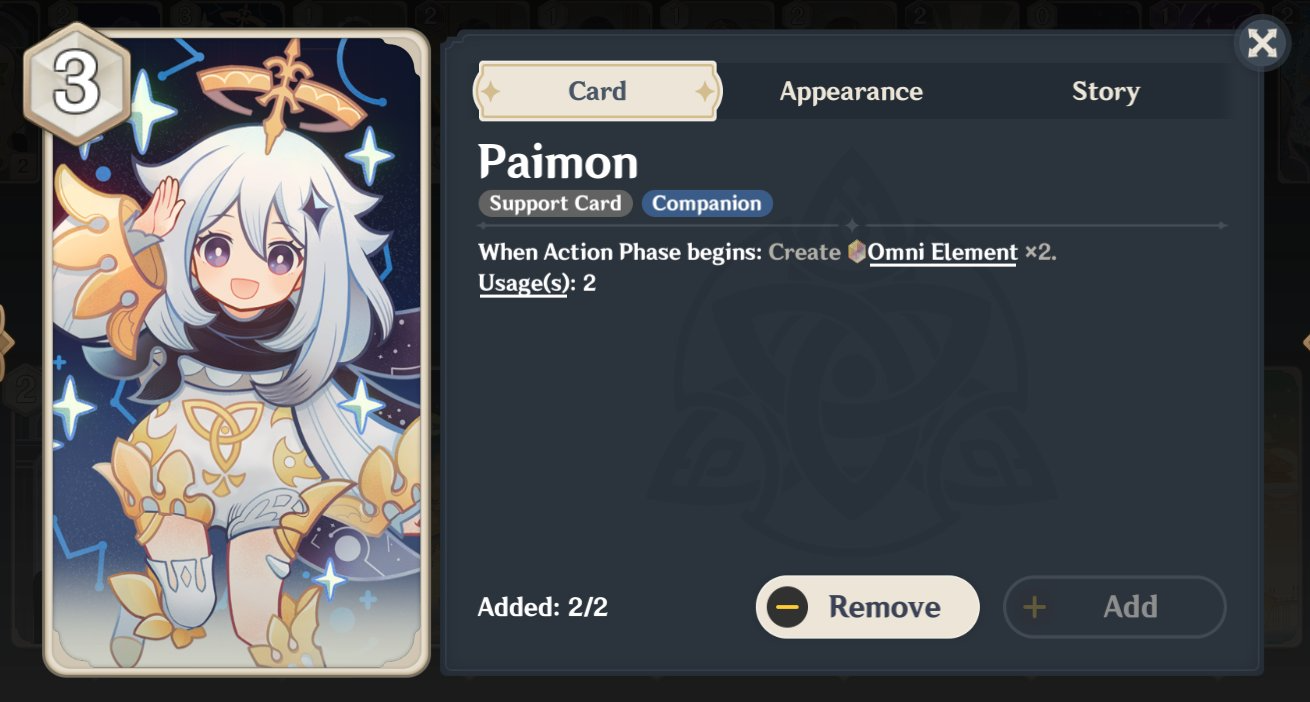Screen dimensions: 1310x702
Task: Remove Paimon card from the deck
Action: (867, 607)
